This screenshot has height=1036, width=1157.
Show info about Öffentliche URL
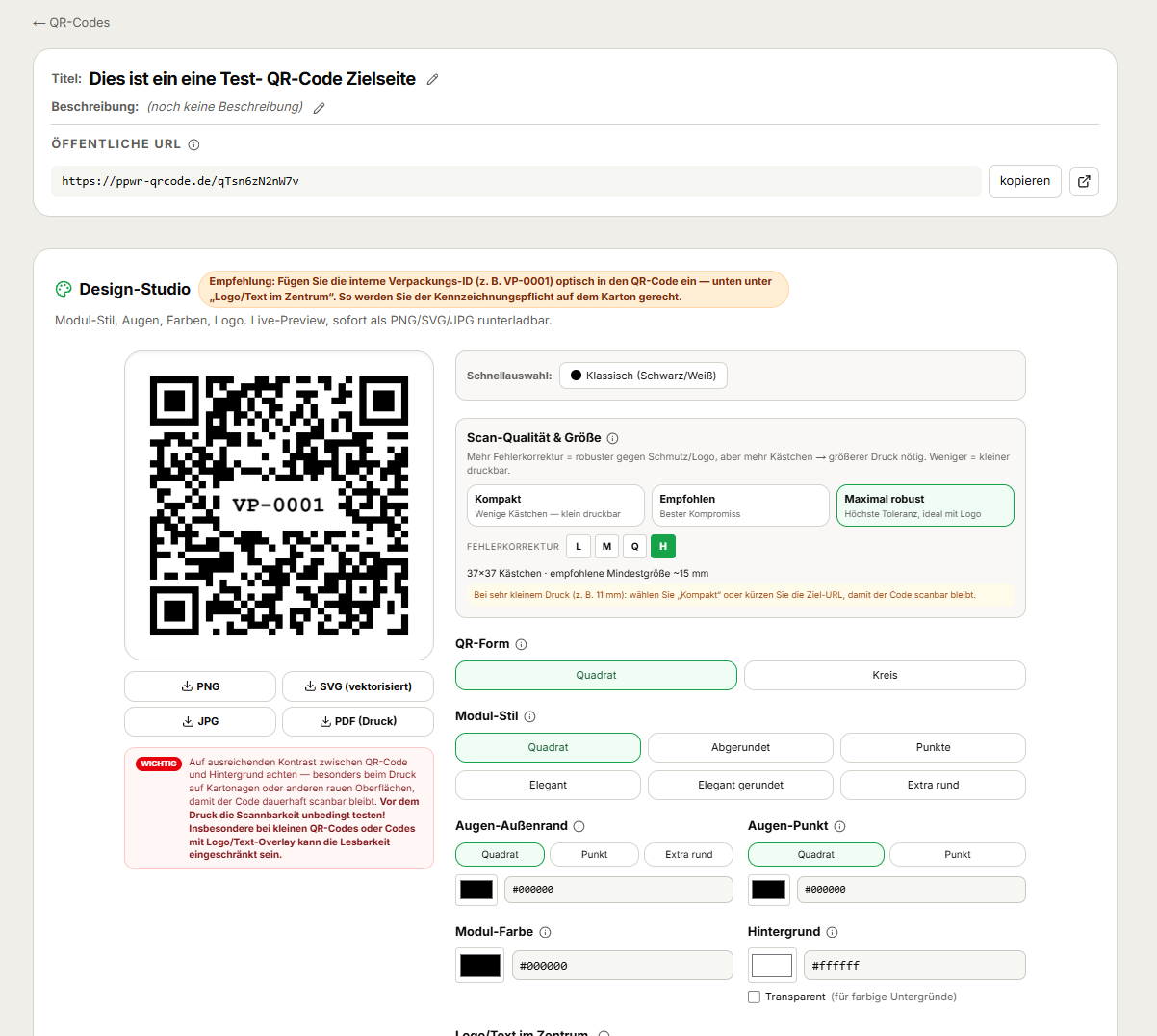click(x=193, y=144)
